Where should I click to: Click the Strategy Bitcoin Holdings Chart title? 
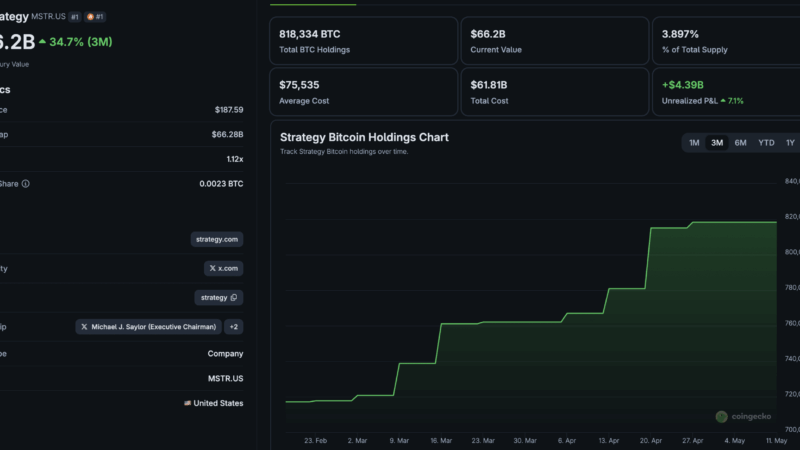click(x=364, y=137)
